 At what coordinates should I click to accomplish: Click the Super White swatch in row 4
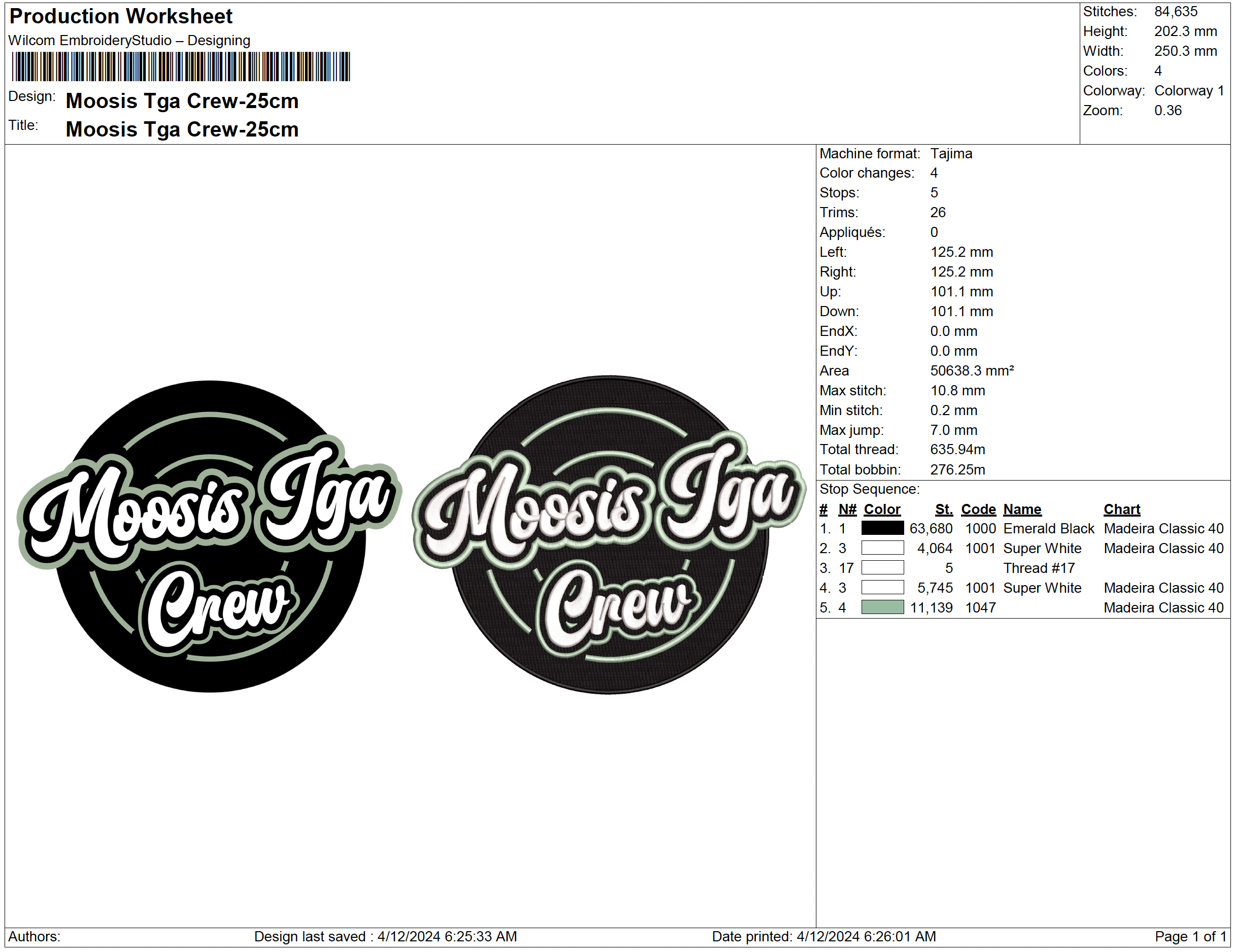(882, 588)
